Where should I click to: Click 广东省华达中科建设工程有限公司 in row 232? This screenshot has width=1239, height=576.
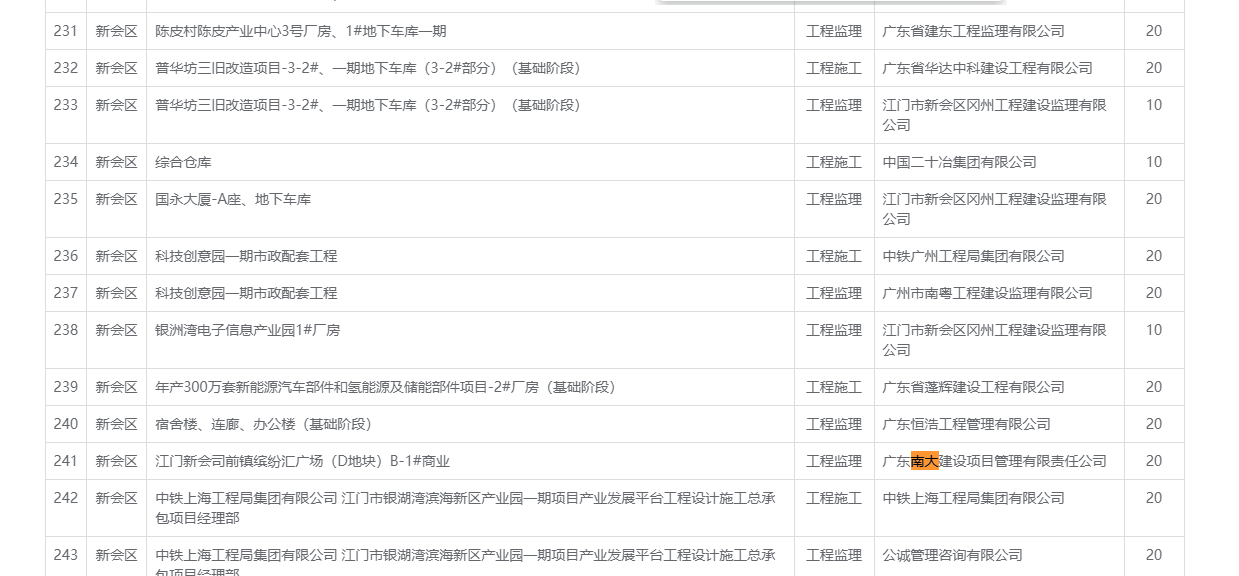(987, 68)
